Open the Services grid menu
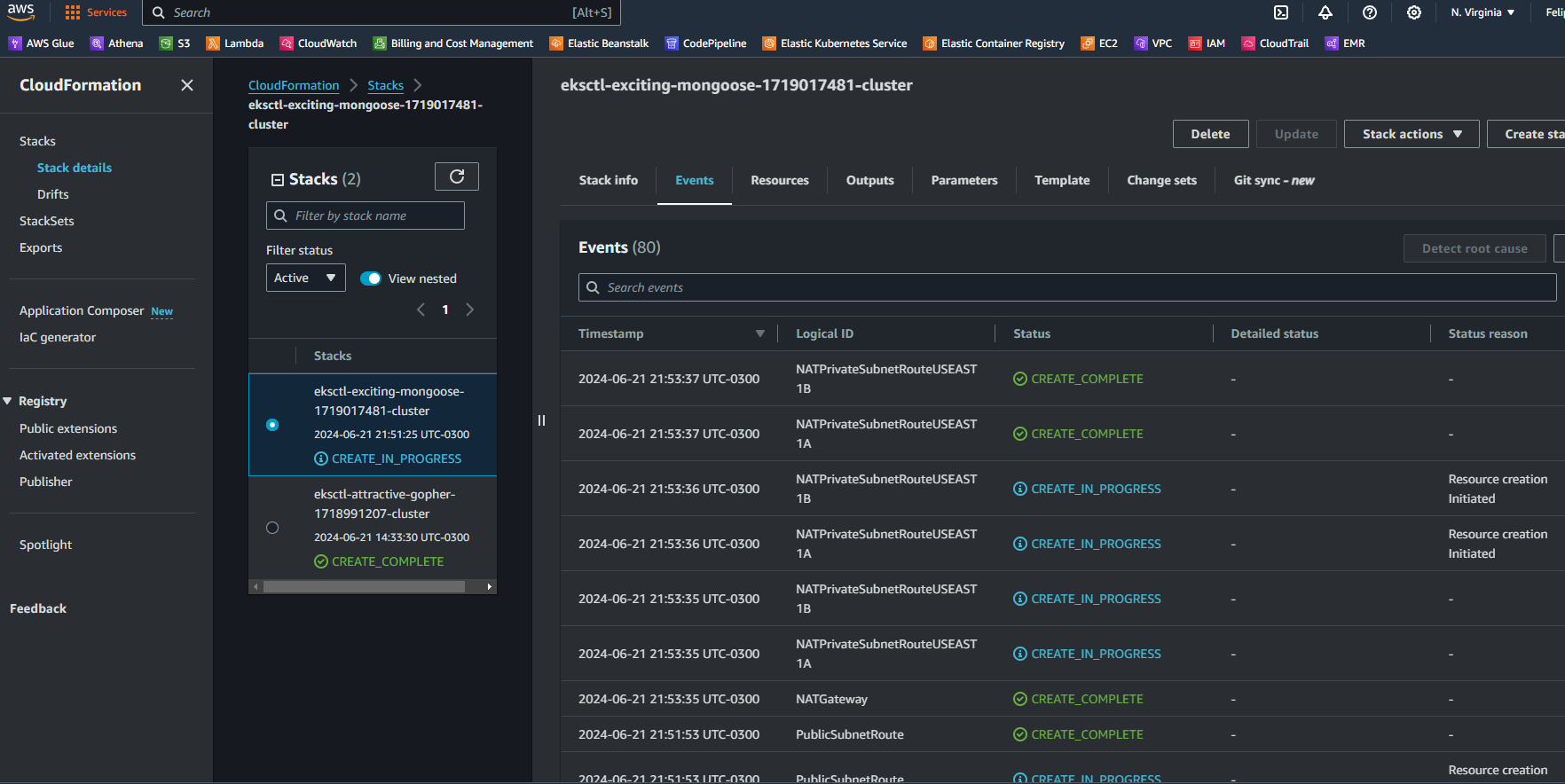 pyautogui.click(x=96, y=12)
